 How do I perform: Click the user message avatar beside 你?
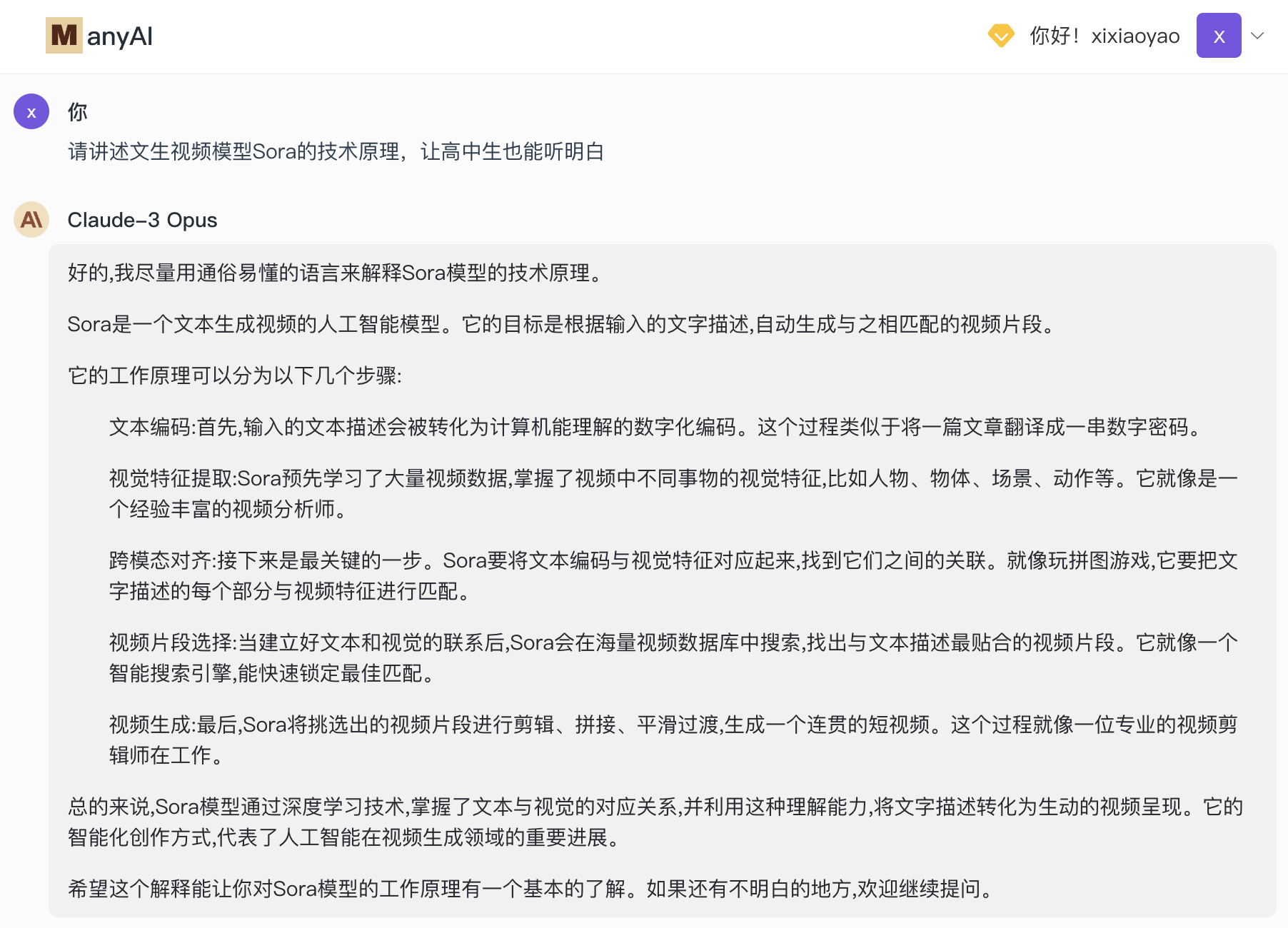(31, 111)
